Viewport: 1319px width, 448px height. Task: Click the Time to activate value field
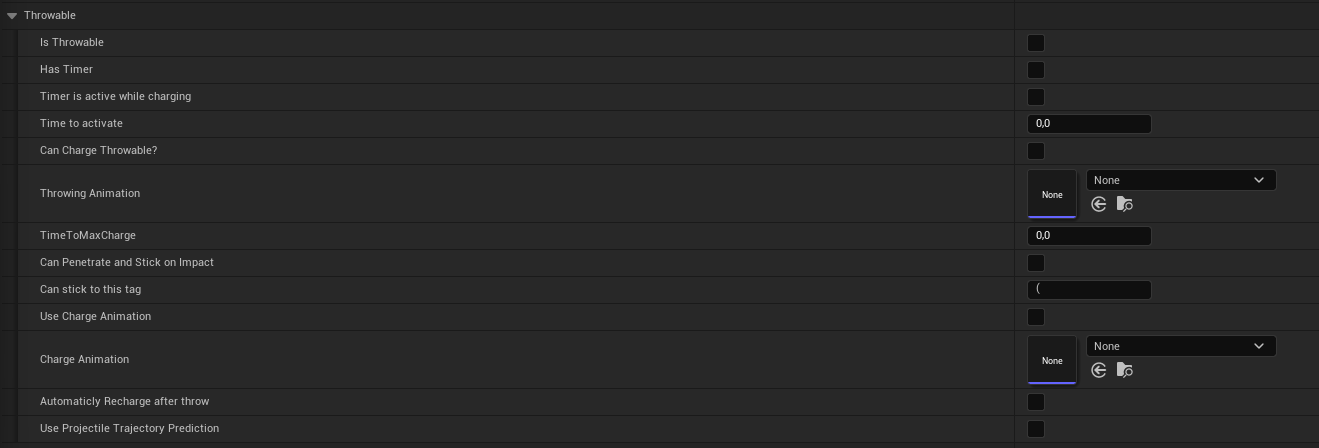(1089, 124)
